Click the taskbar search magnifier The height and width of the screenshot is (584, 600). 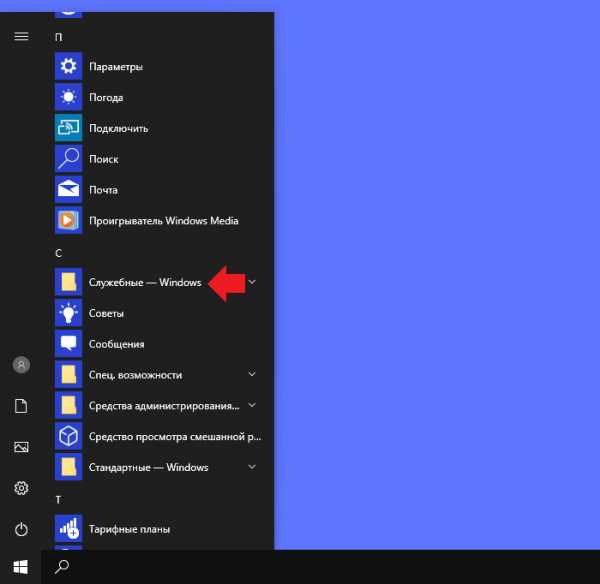[62, 567]
